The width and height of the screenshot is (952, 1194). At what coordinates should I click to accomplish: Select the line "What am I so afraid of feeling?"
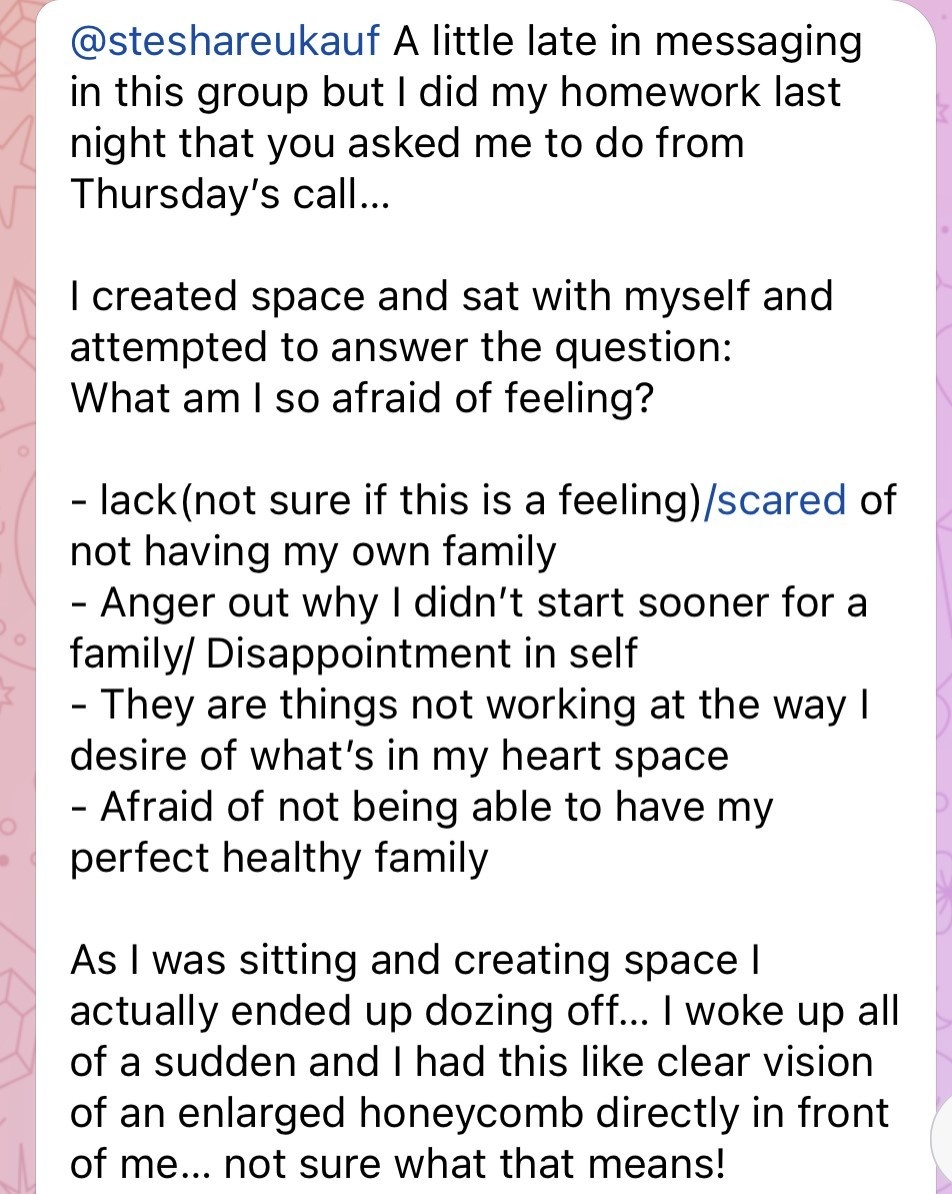(362, 398)
